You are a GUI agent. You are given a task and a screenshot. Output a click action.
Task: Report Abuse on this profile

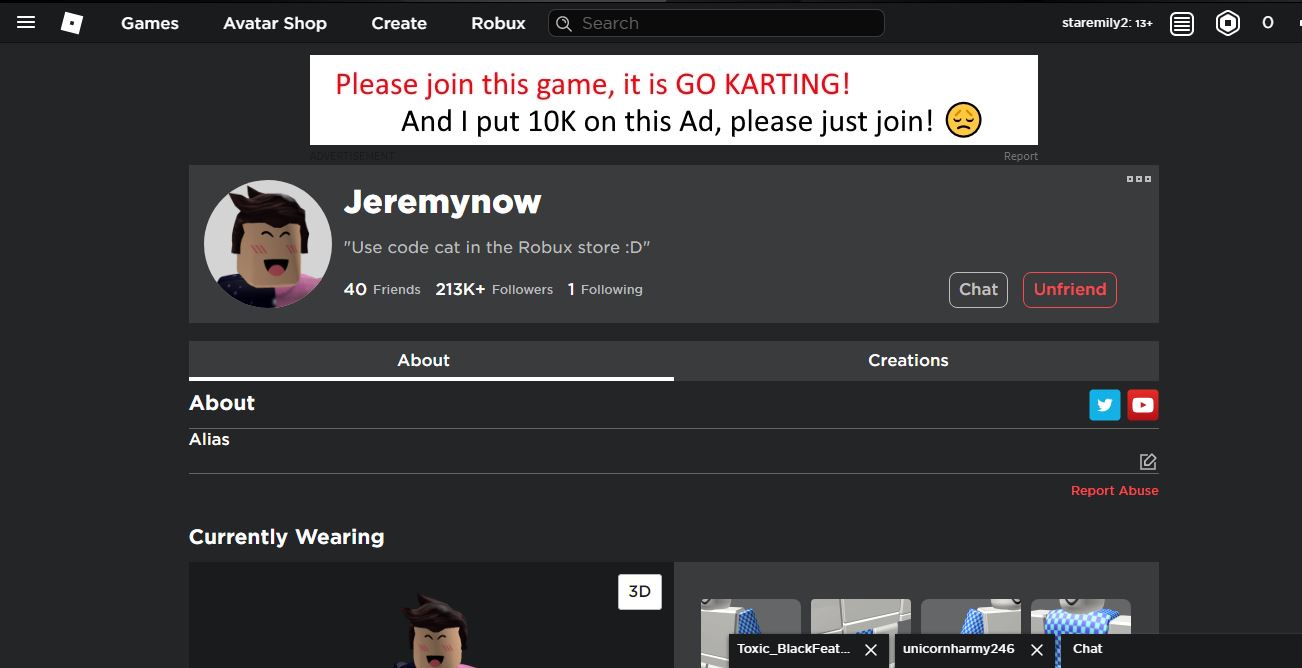1114,491
